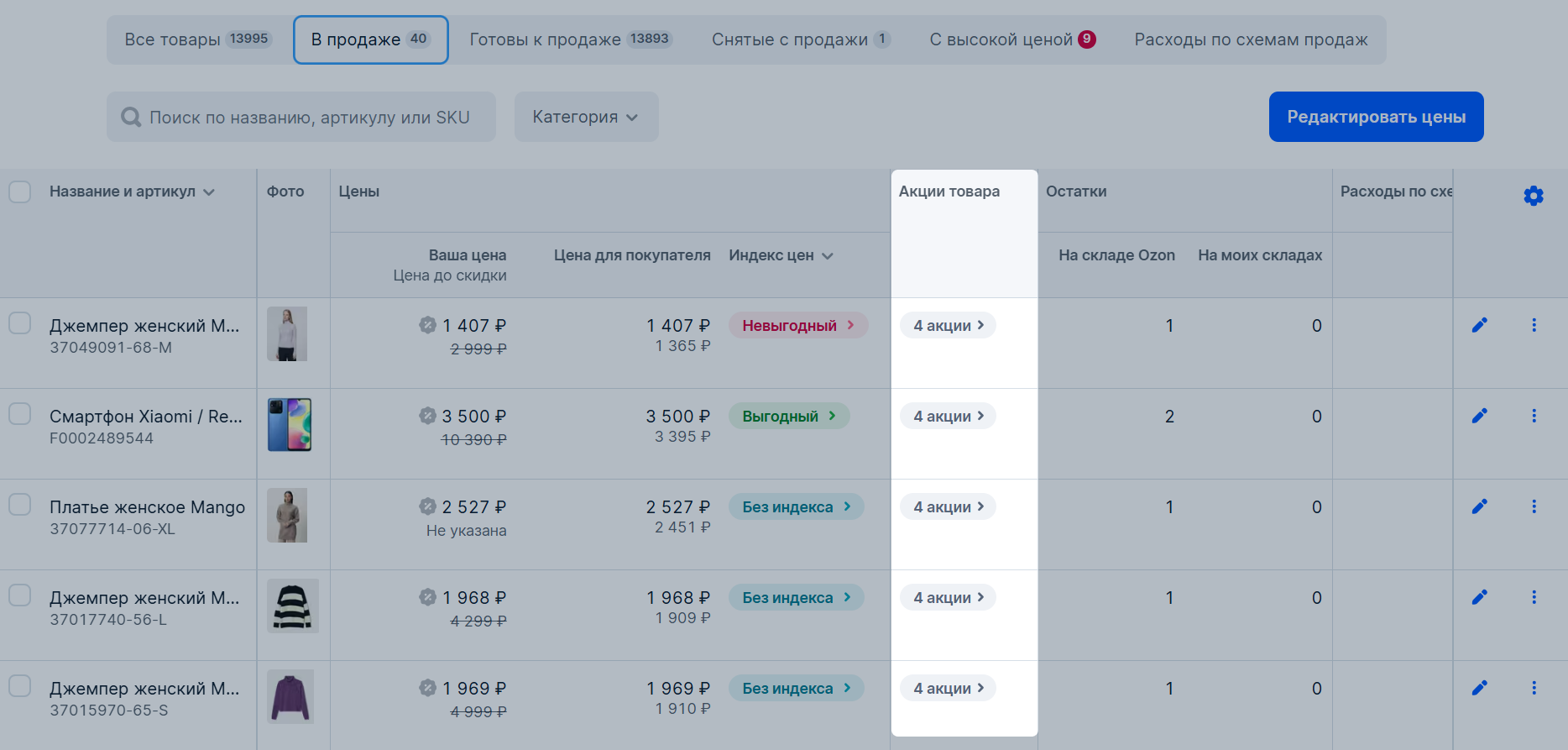
Task: Open the Расходы по схемам продаж tab
Action: [1251, 39]
